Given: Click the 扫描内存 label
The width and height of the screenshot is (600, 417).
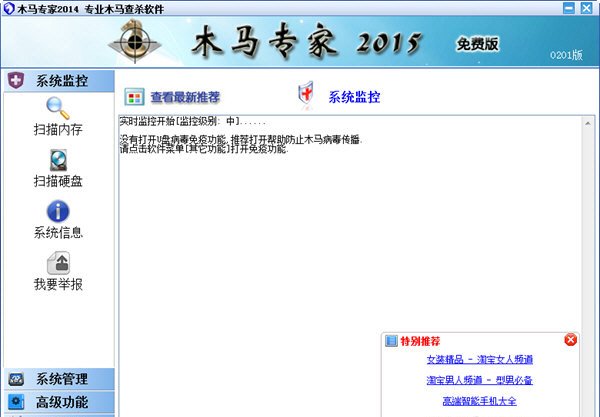Looking at the screenshot, I should (58, 130).
